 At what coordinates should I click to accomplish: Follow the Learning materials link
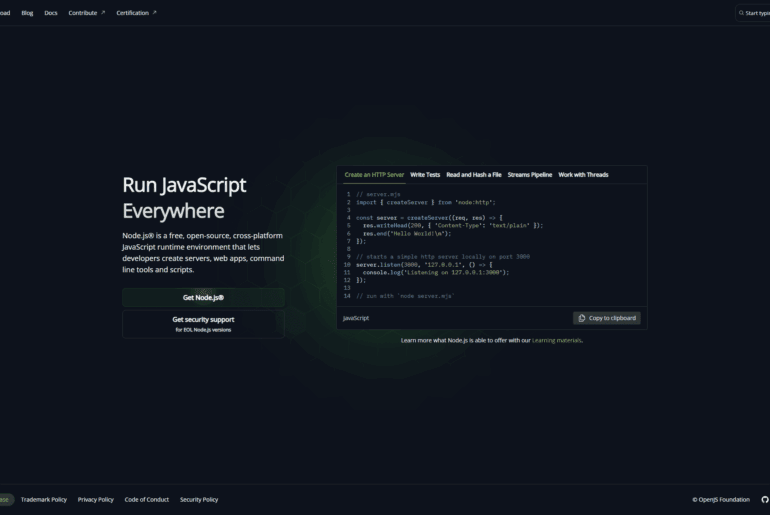point(556,340)
